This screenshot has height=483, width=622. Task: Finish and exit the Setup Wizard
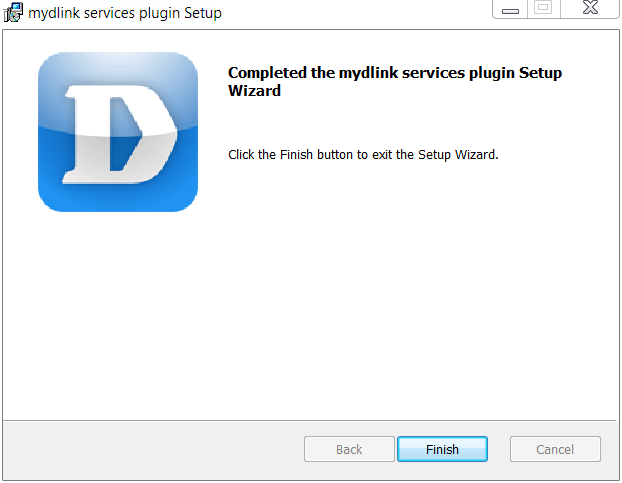click(x=442, y=449)
